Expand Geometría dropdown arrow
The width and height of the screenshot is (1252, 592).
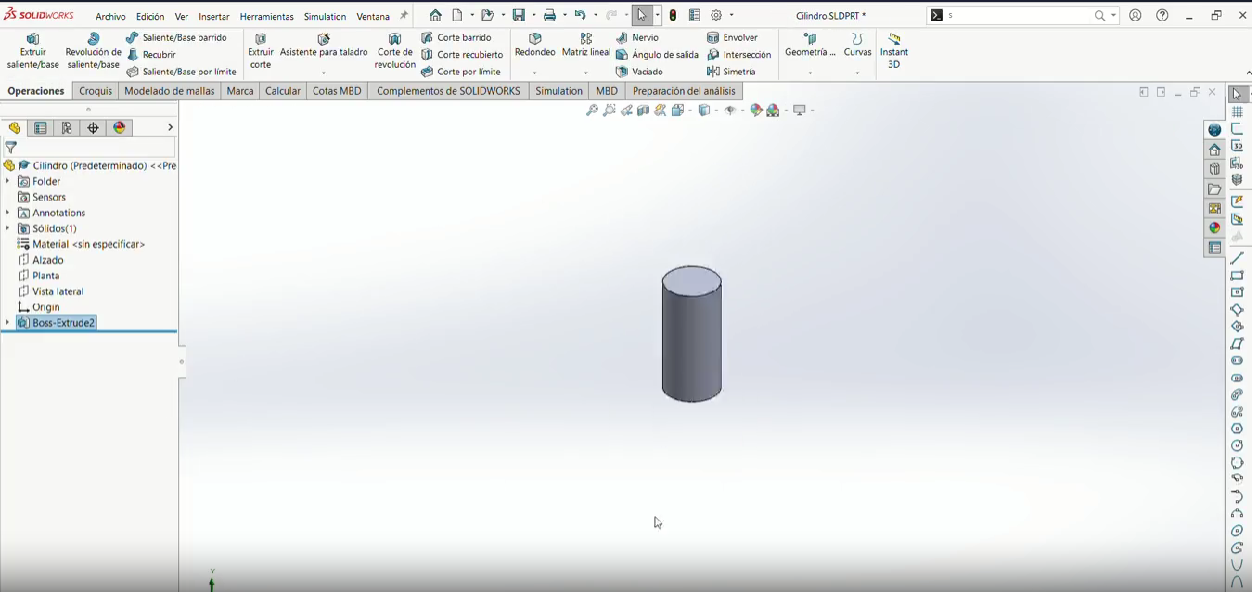click(x=810, y=73)
